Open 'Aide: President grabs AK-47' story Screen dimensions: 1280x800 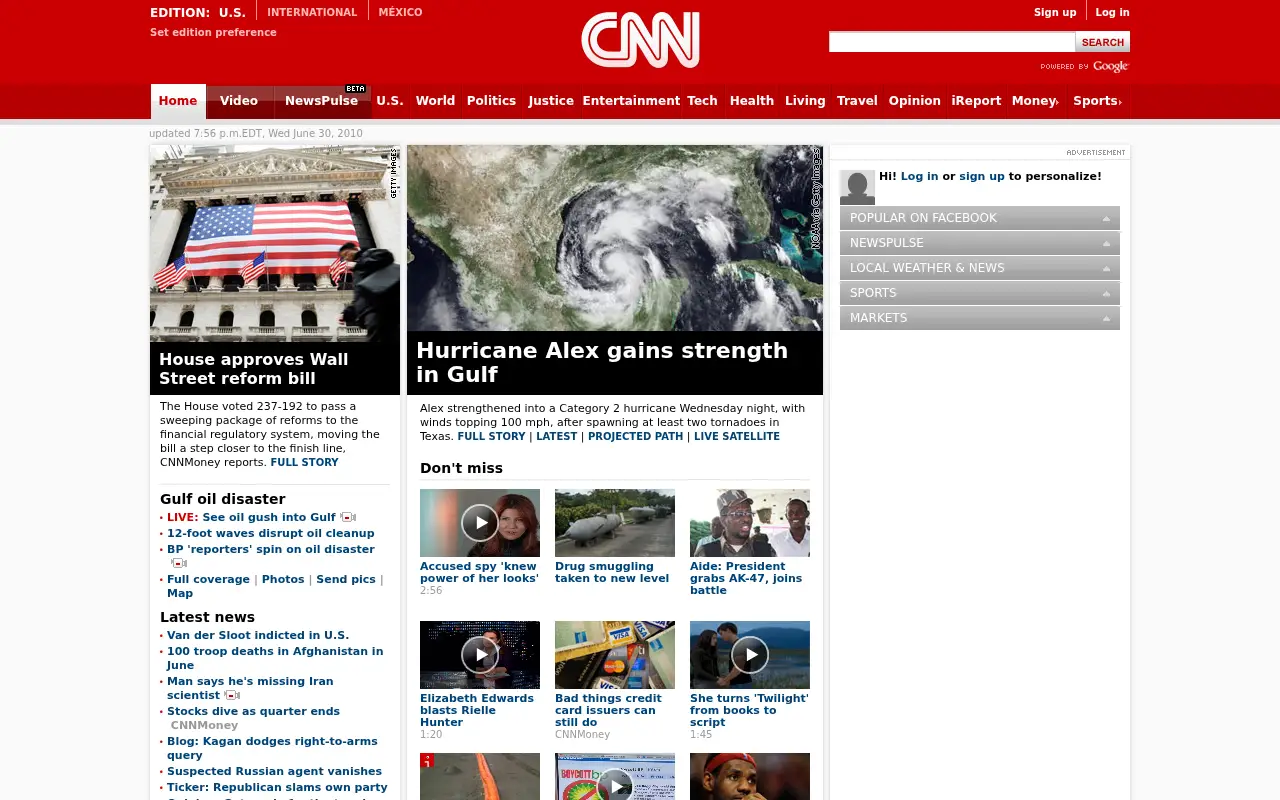click(746, 578)
